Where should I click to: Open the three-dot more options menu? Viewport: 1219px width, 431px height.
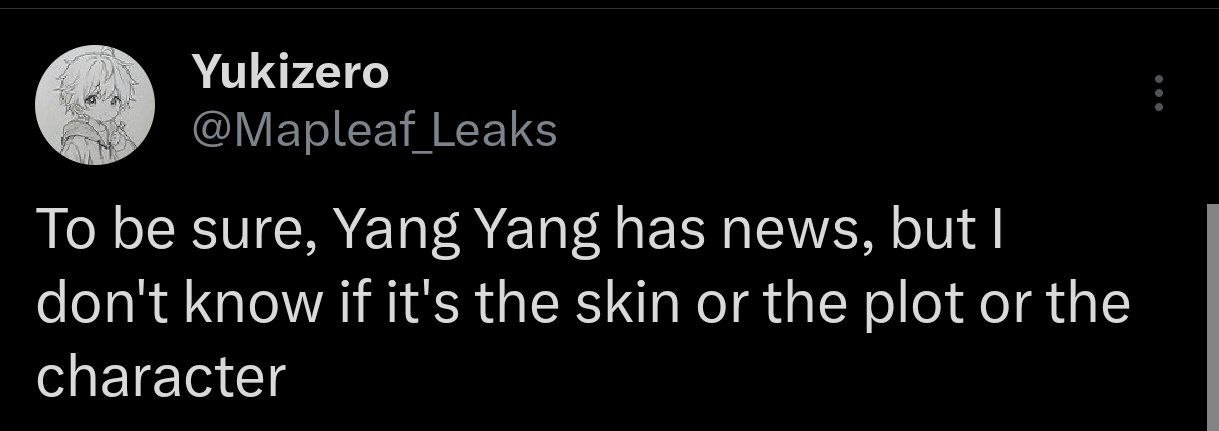(1159, 92)
